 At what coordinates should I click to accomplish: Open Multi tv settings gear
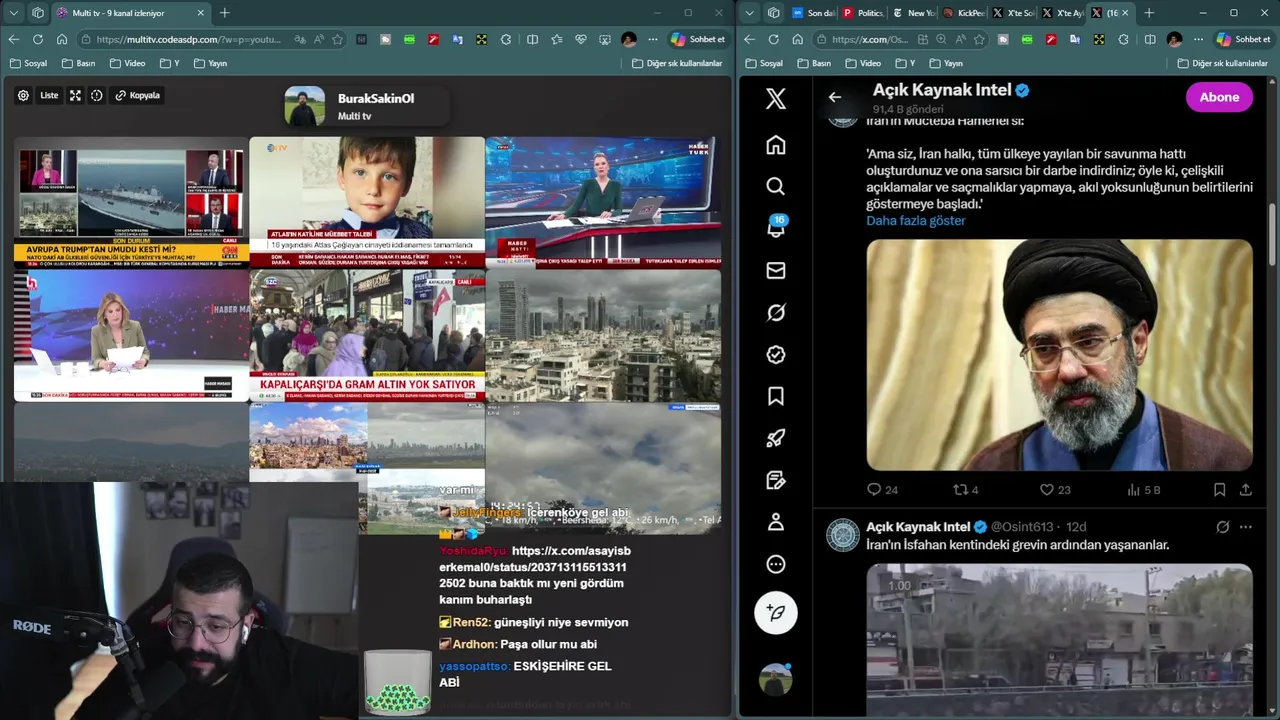[x=23, y=96]
